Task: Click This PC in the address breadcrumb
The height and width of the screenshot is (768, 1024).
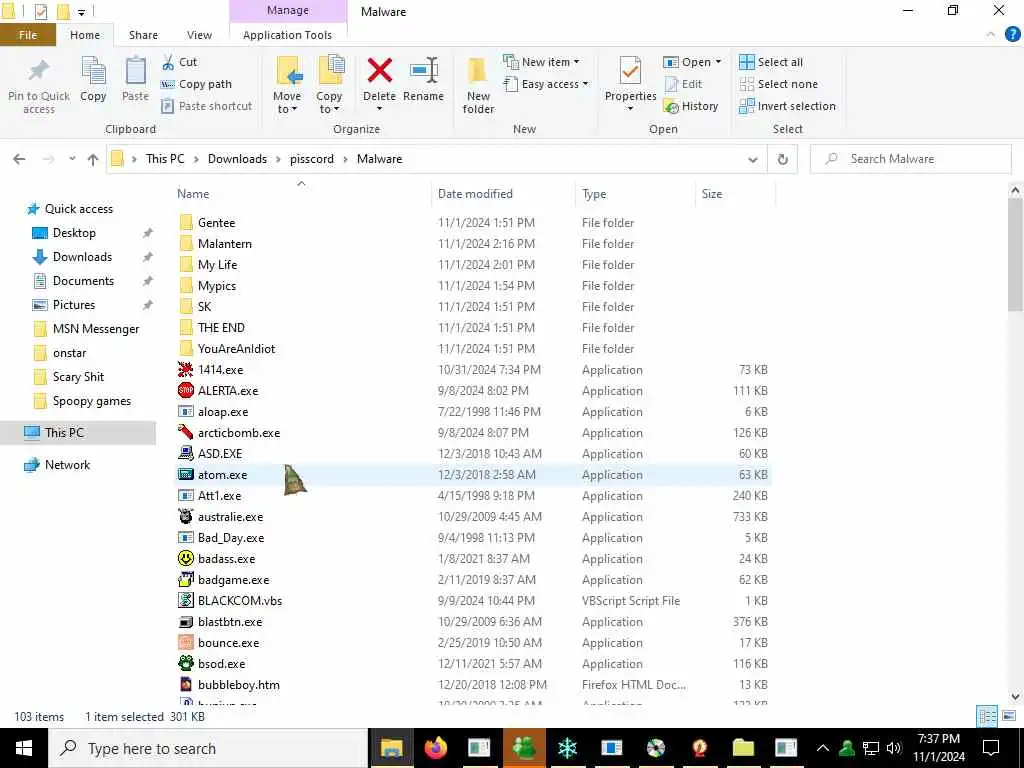Action: pyautogui.click(x=165, y=159)
